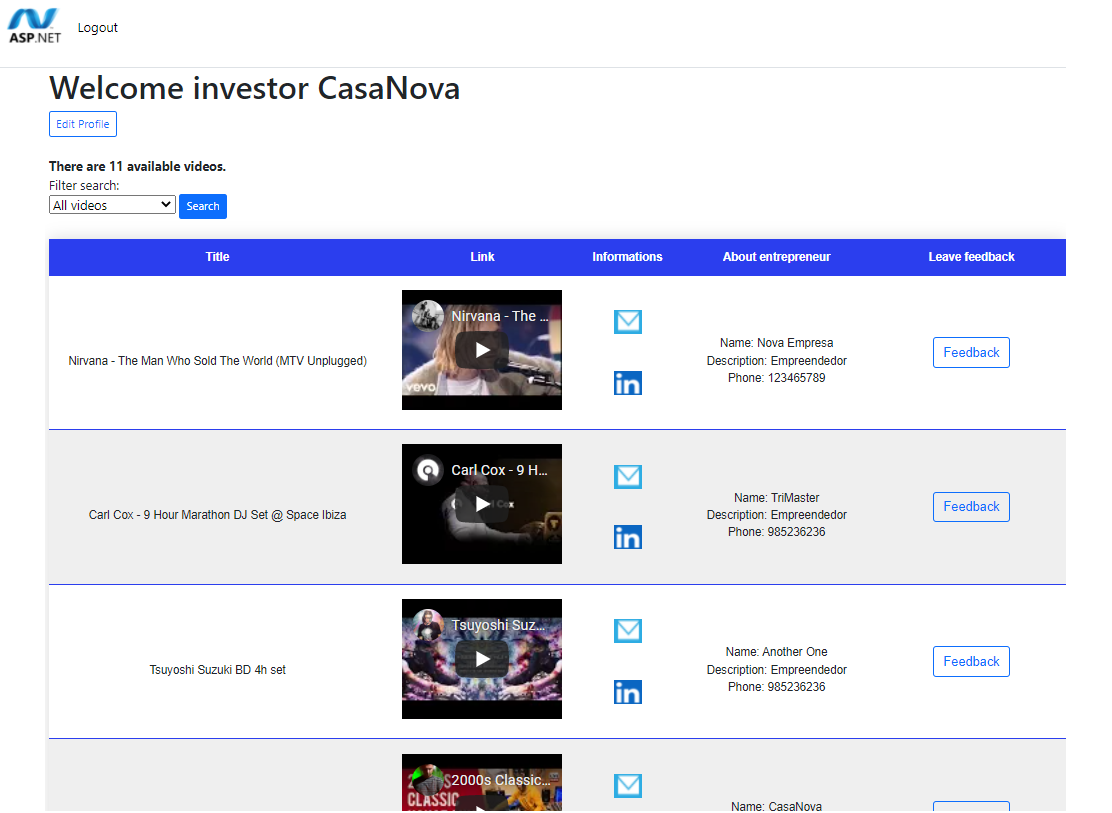Click the Nirvana video channel avatar
Viewport: 1112px width, 813px height.
coord(428,316)
